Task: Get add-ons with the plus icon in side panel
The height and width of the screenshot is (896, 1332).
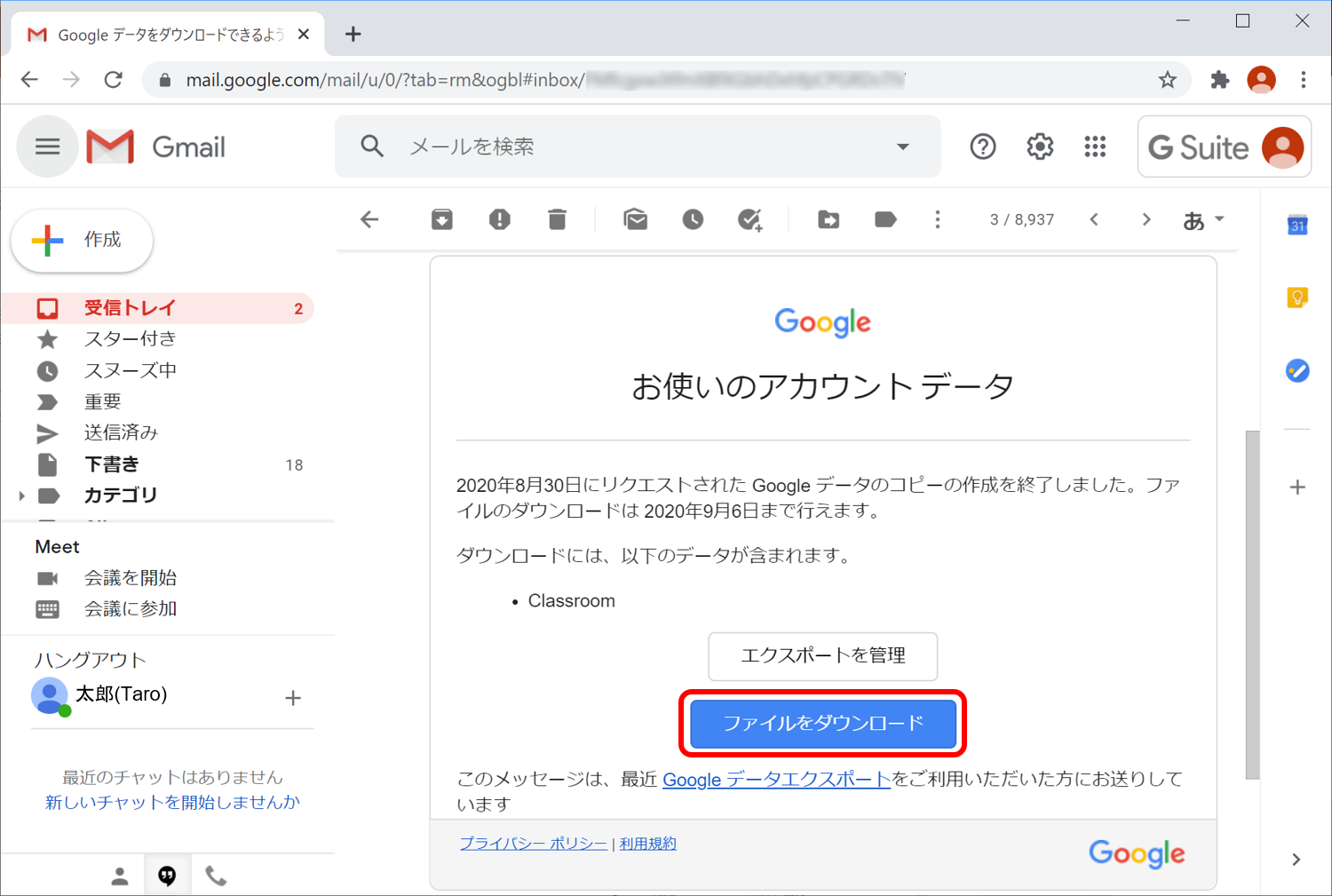Action: [1297, 487]
